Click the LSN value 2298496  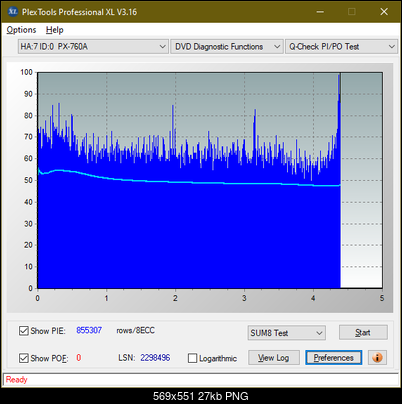coord(155,358)
